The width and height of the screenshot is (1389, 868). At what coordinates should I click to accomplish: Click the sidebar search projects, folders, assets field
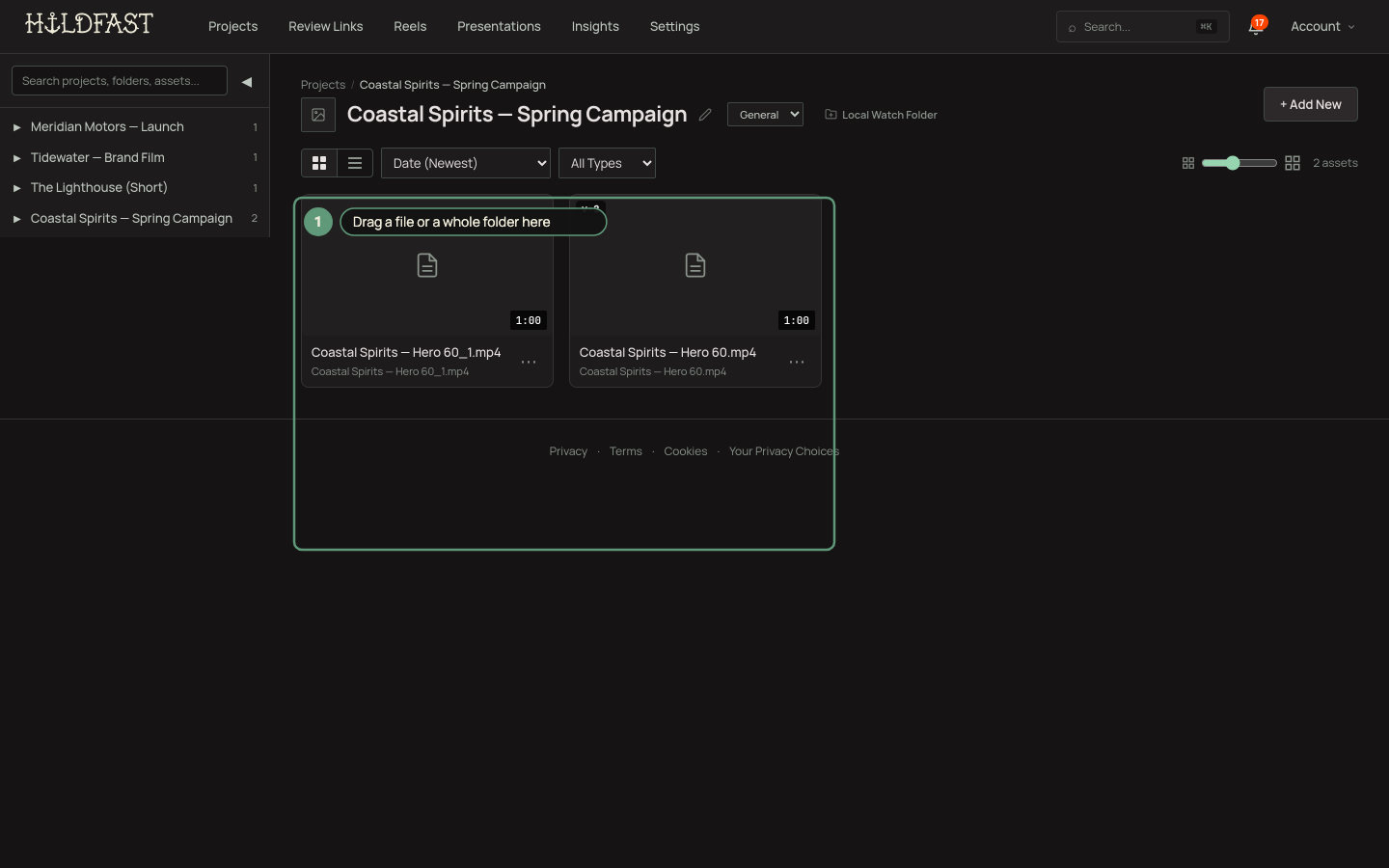pyautogui.click(x=120, y=81)
